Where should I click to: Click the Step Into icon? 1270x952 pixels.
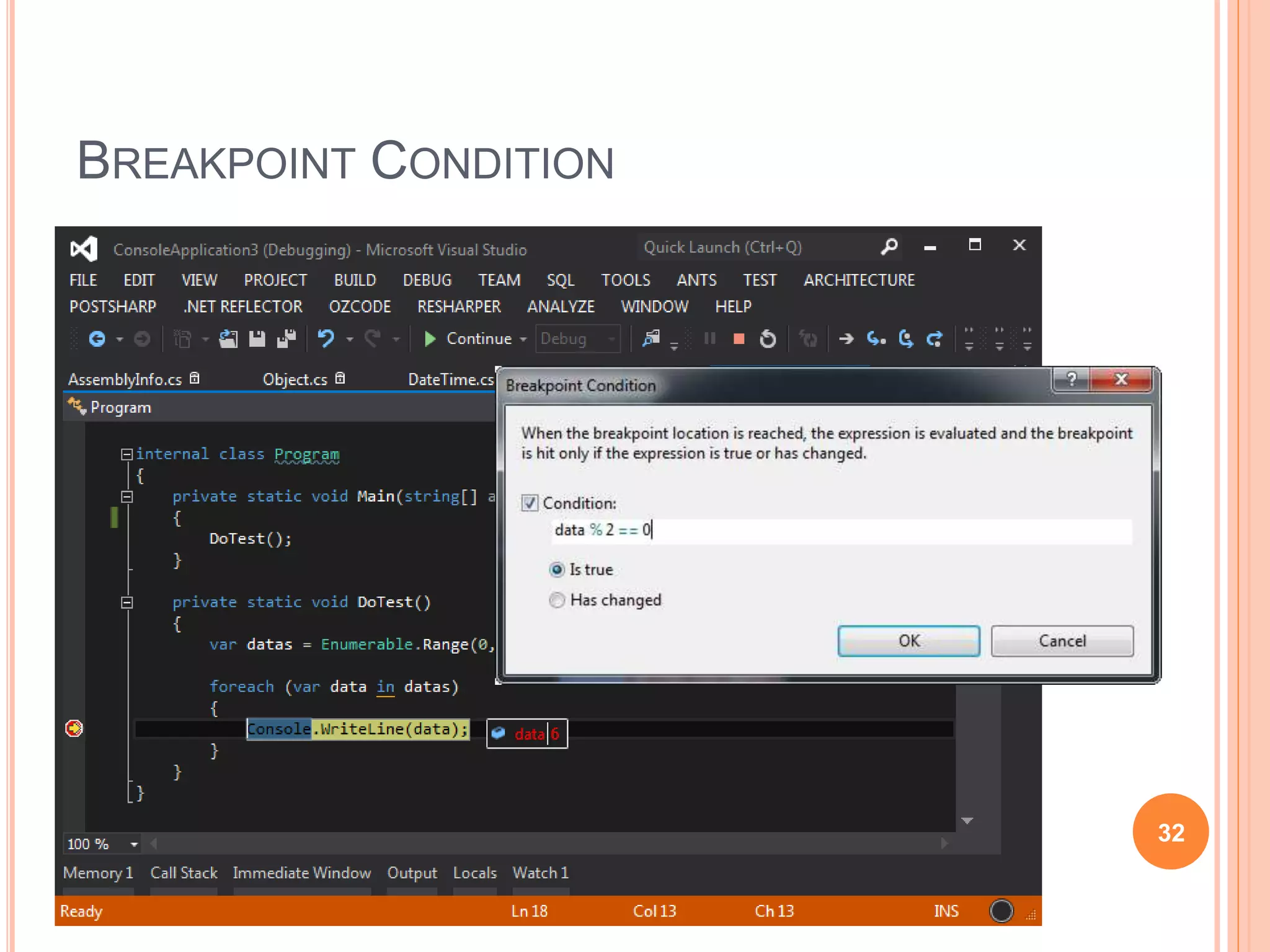[x=876, y=338]
